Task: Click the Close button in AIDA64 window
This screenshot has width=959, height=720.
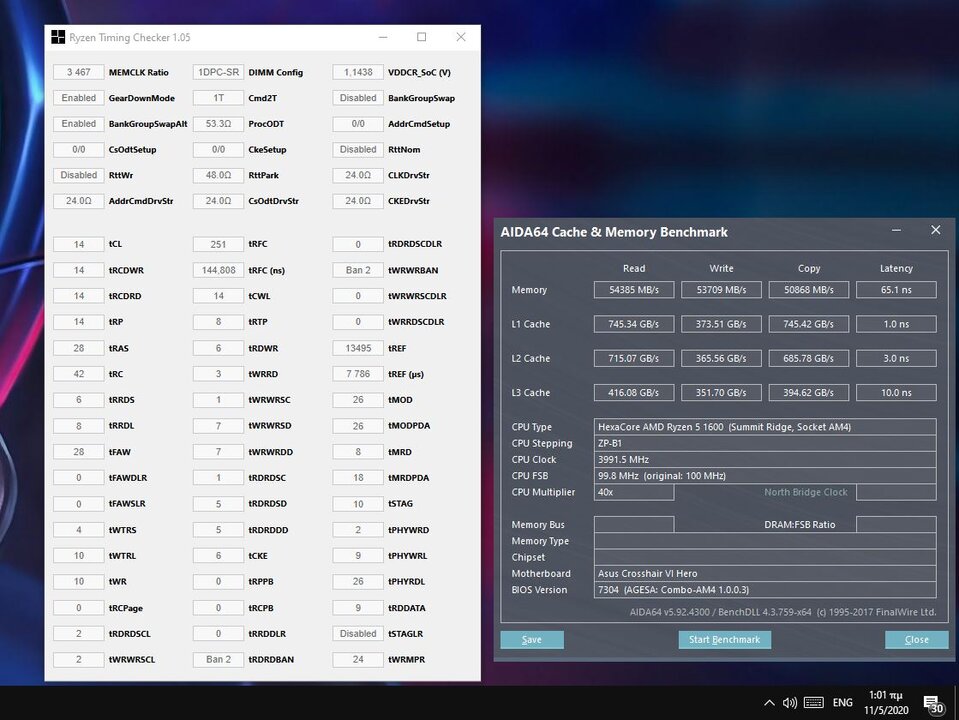Action: (917, 639)
